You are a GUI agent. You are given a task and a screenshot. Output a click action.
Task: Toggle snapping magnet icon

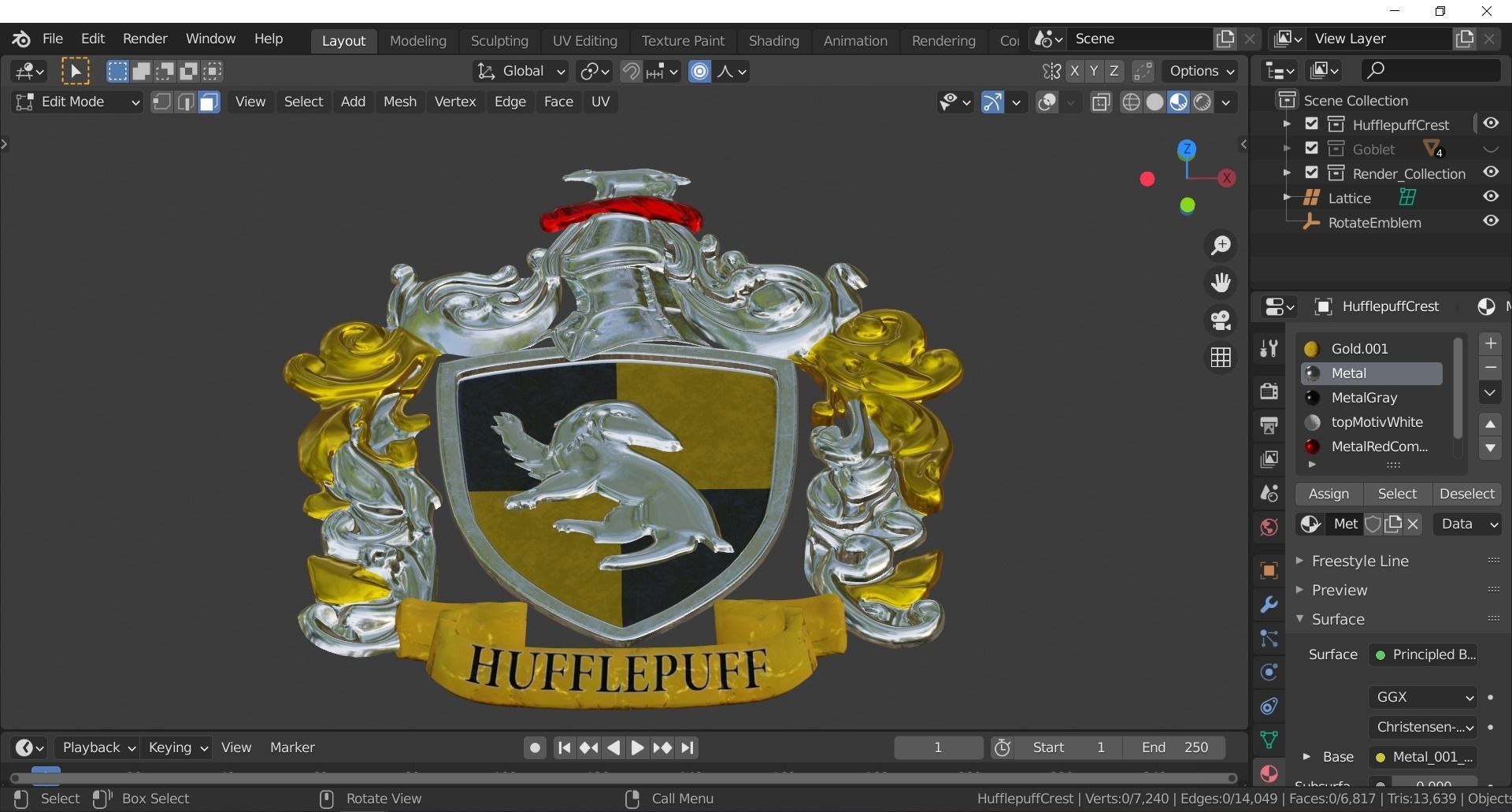(631, 72)
